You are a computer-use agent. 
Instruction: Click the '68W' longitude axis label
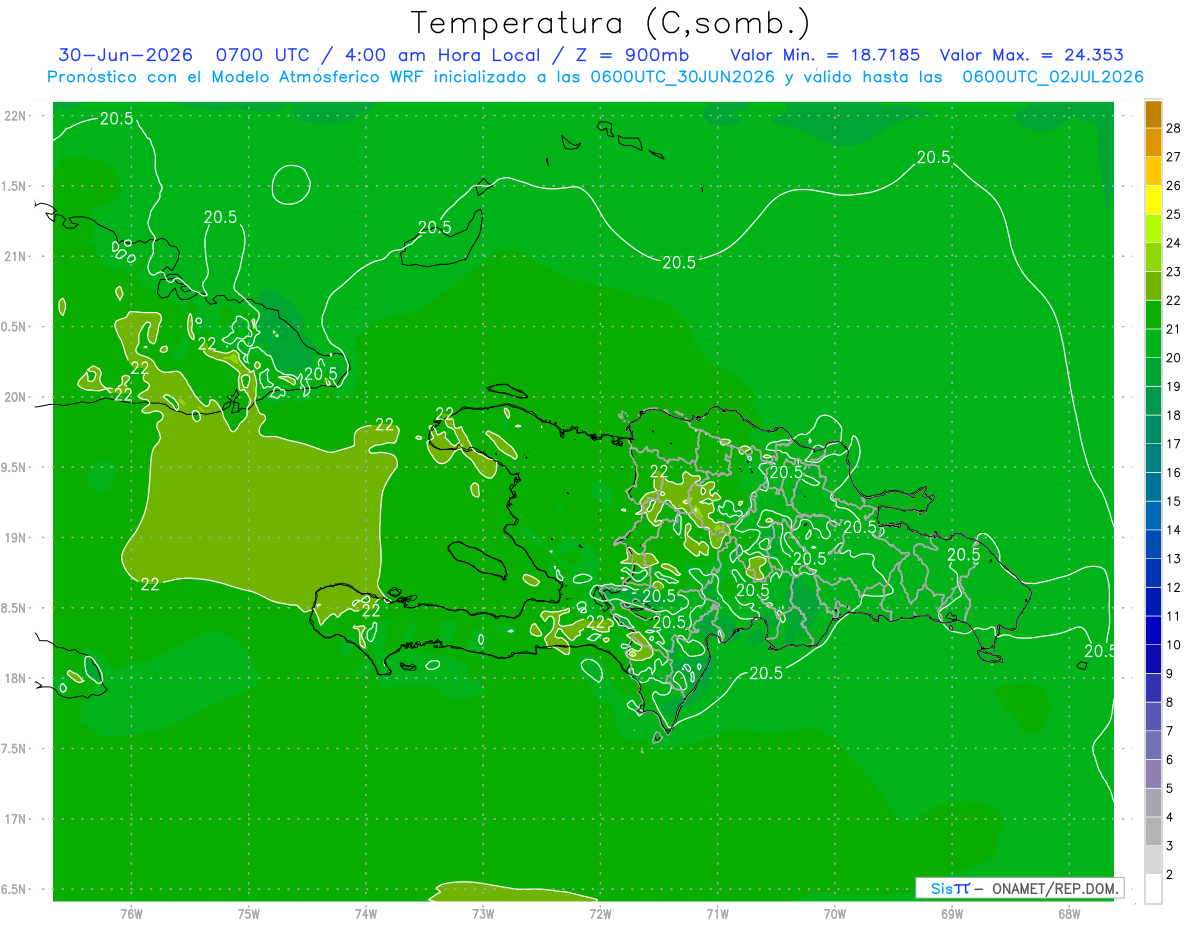tap(1069, 913)
